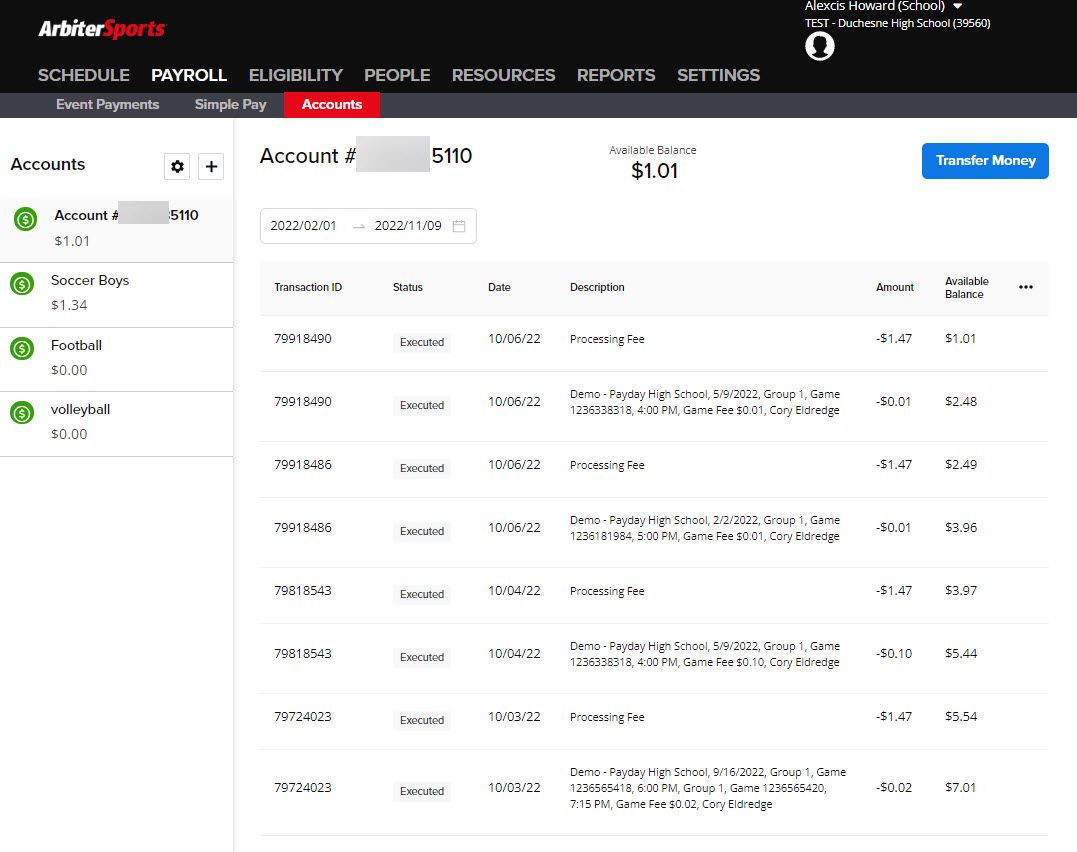Click the green dollar icon next to Football
This screenshot has height=852, width=1077.
(x=22, y=348)
